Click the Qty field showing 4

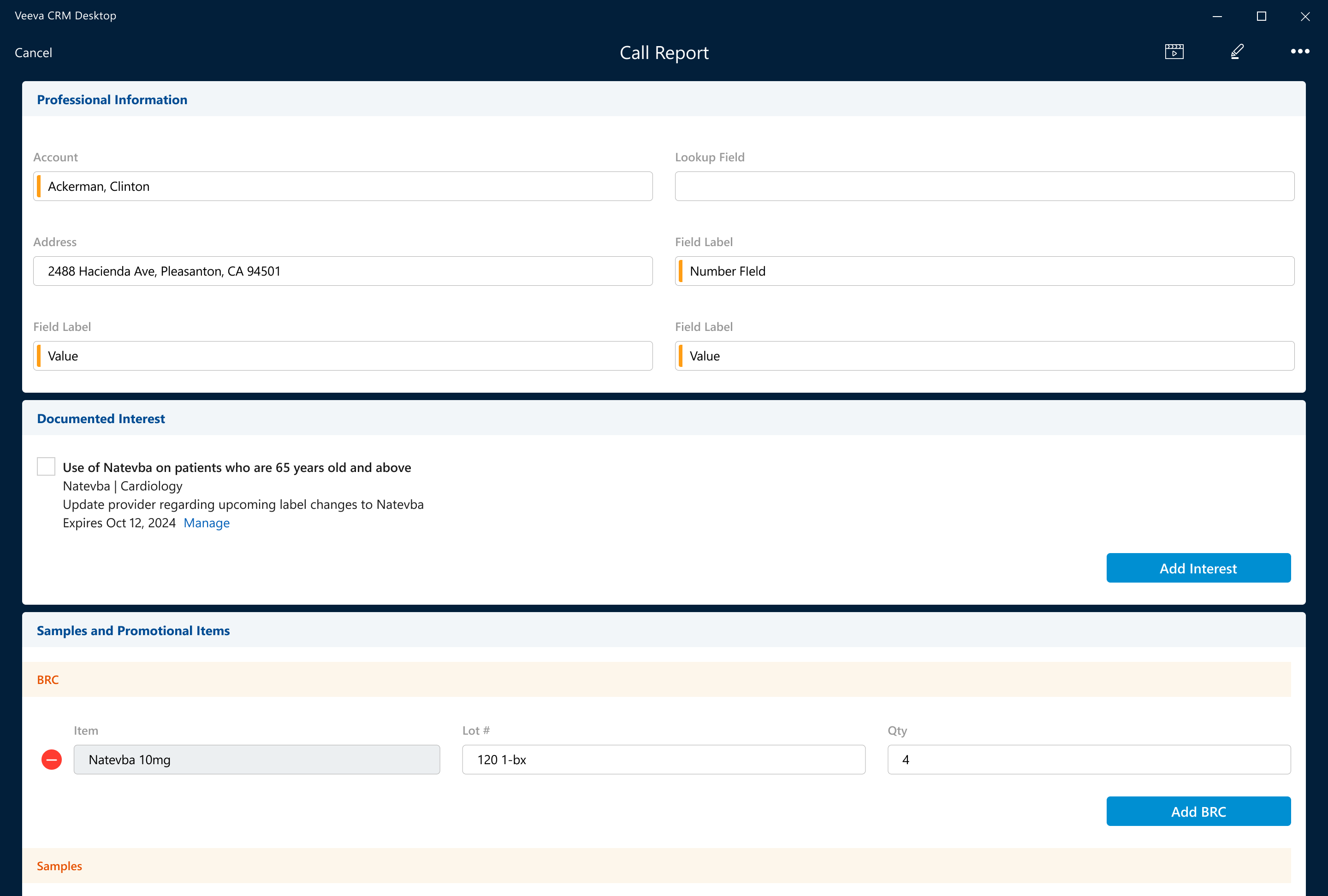[1089, 760]
